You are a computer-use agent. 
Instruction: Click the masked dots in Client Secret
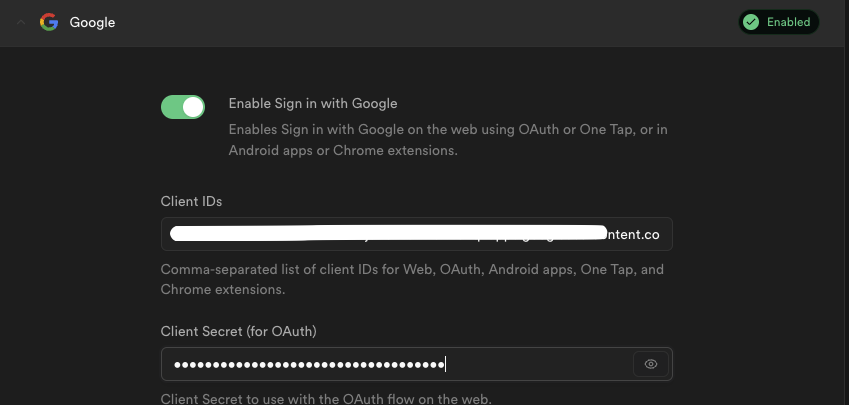(308, 364)
